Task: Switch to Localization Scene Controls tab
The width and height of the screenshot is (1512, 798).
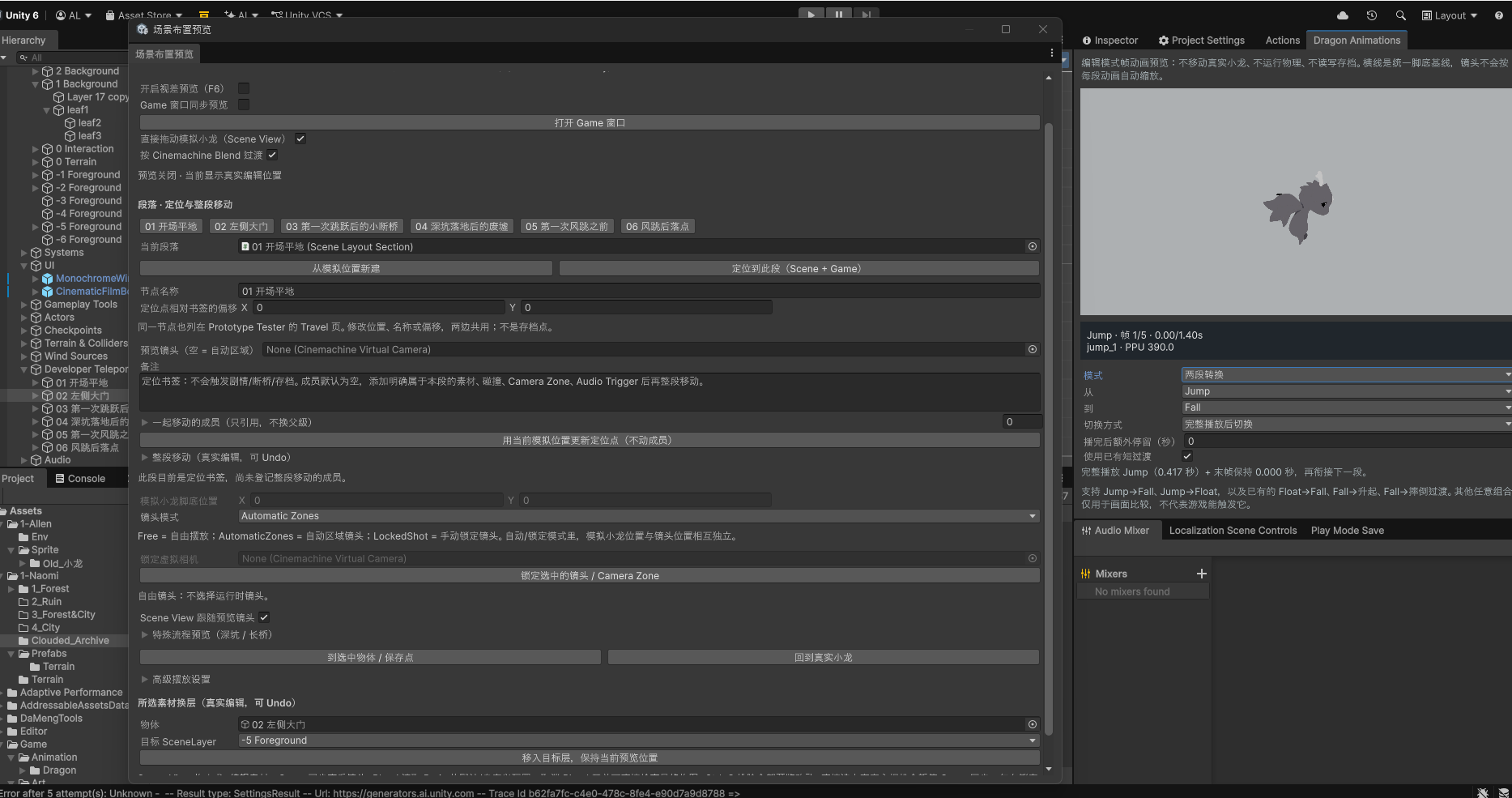Action: (1233, 531)
